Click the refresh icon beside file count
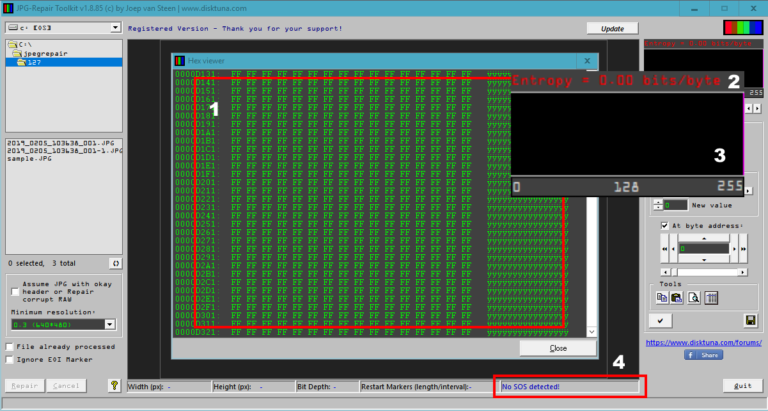Image resolution: width=768 pixels, height=411 pixels. tap(115, 263)
